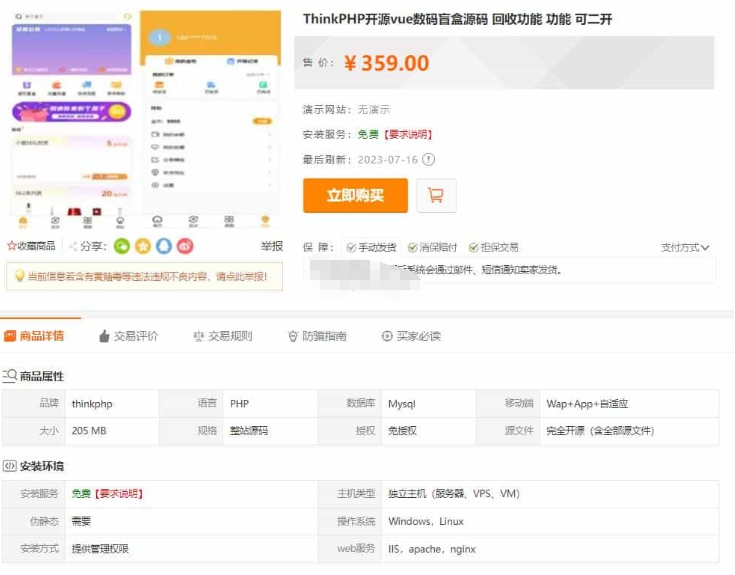The height and width of the screenshot is (575, 735).
Task: Click the lightbulb icon in the report notice
Action: point(19,276)
